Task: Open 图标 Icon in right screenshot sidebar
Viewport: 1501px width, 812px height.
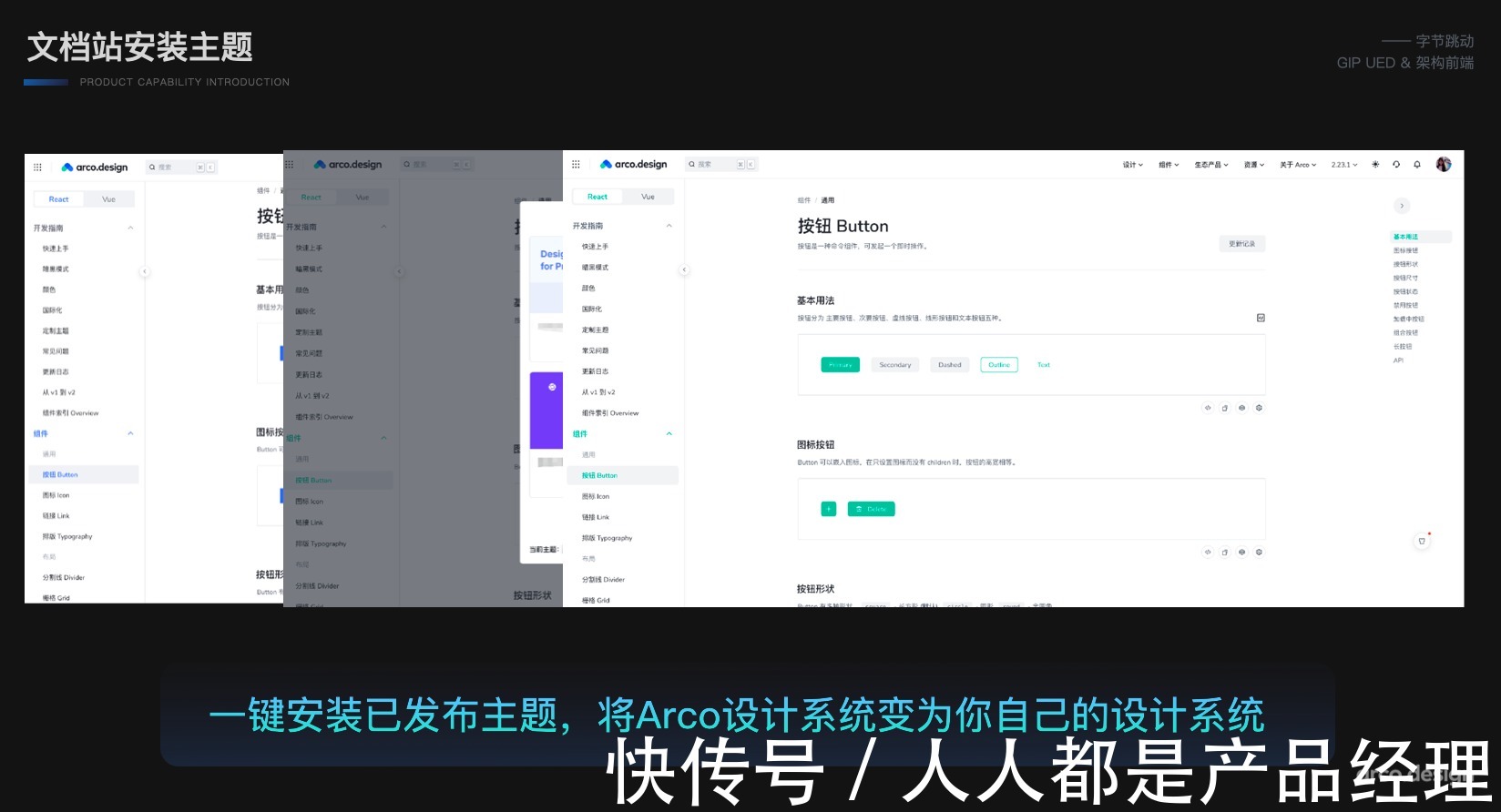Action: pyautogui.click(x=596, y=496)
